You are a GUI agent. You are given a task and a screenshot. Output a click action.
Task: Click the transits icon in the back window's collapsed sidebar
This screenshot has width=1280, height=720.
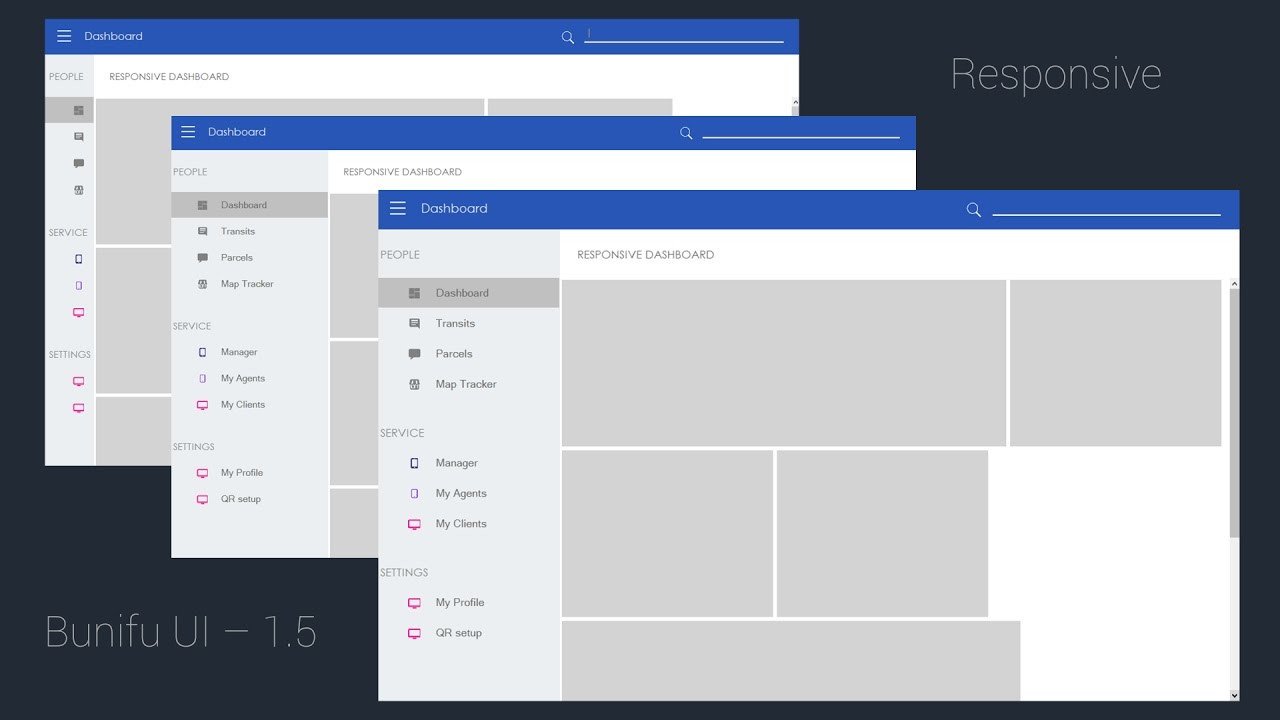coord(79,137)
